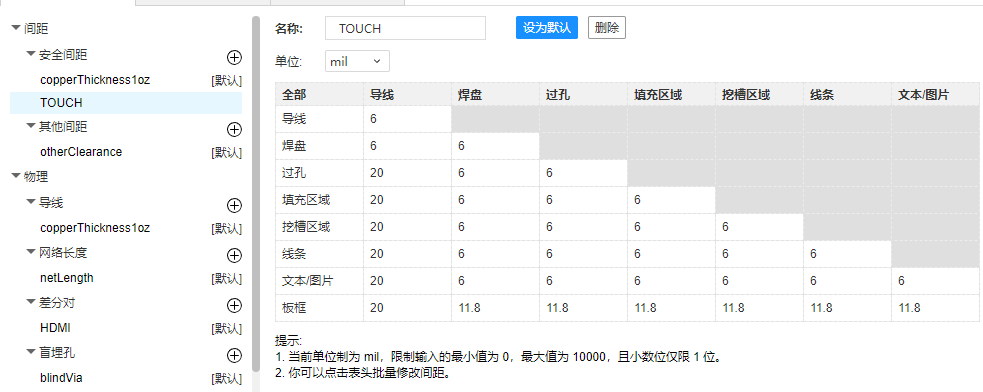The width and height of the screenshot is (983, 392).
Task: Click the 板框 row label
Action: 319,308
